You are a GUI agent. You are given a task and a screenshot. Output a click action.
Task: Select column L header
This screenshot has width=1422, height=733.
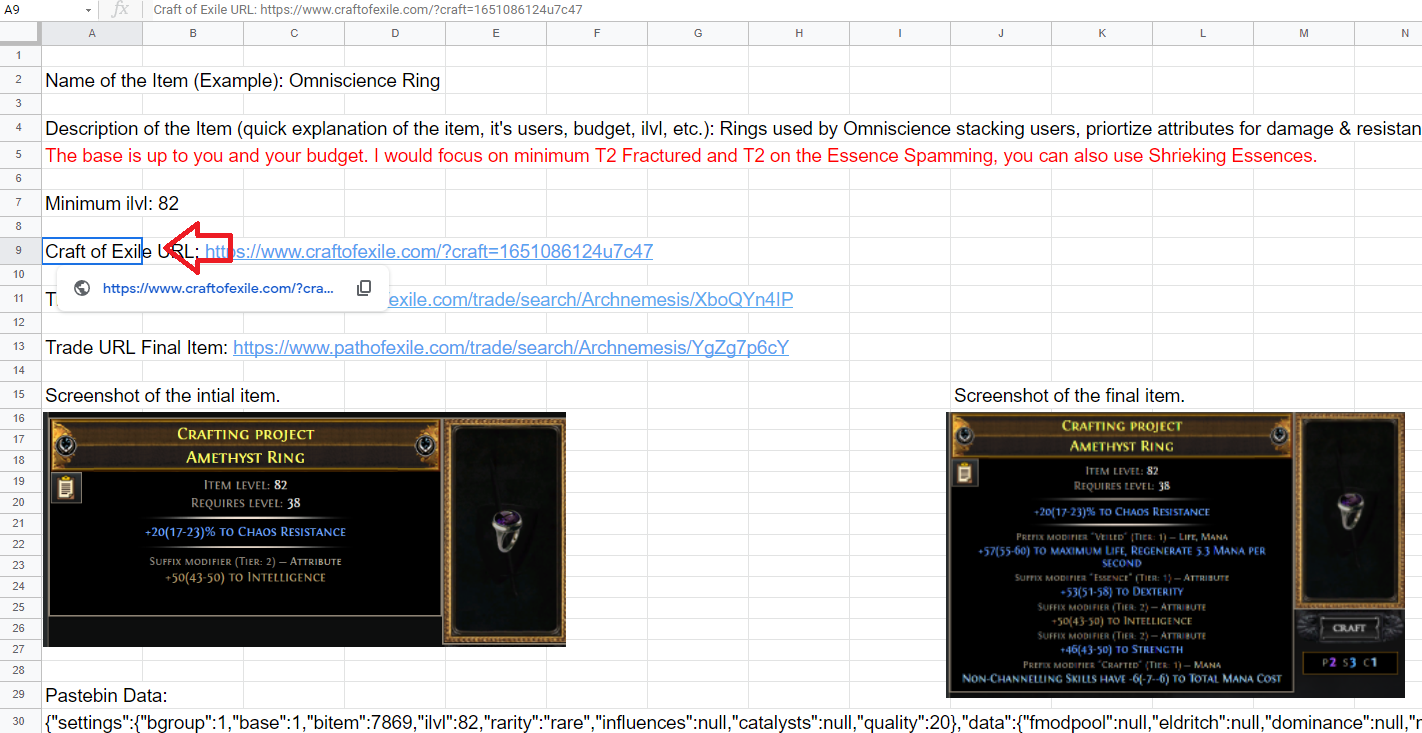click(x=1203, y=33)
